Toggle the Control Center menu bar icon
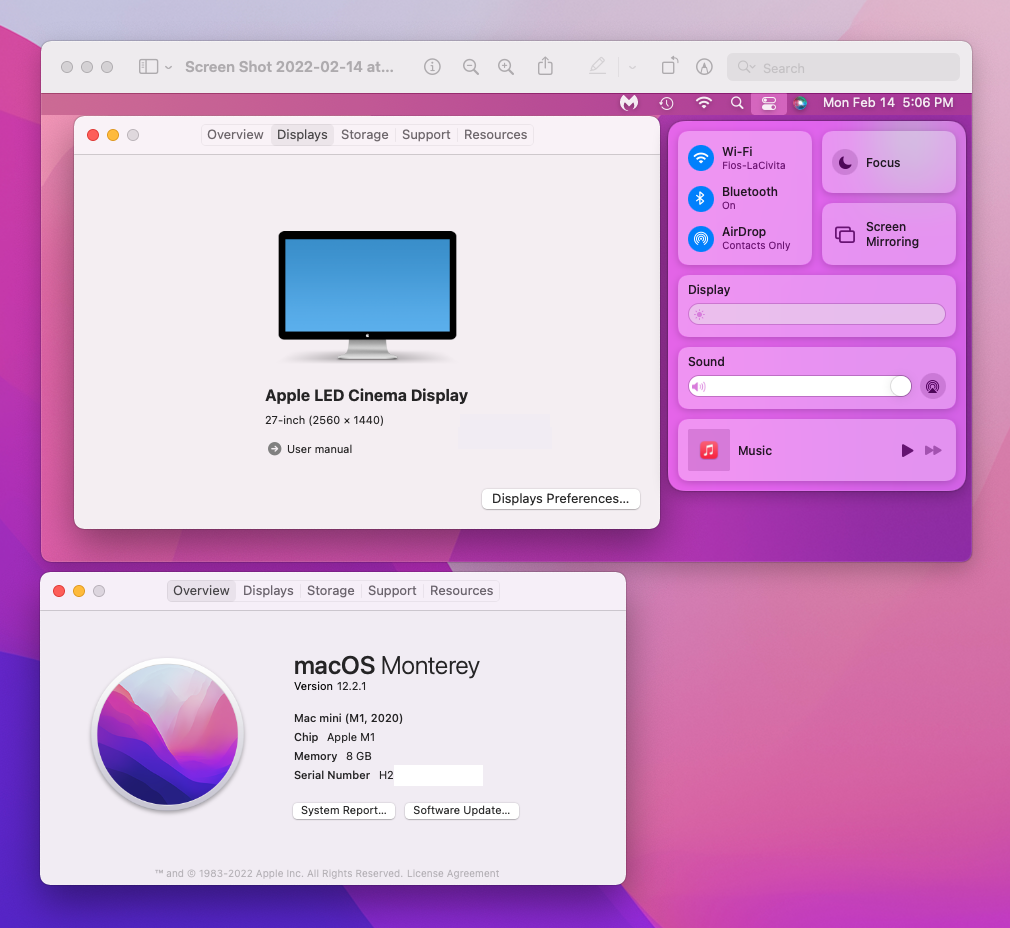Image resolution: width=1010 pixels, height=928 pixels. 768,103
